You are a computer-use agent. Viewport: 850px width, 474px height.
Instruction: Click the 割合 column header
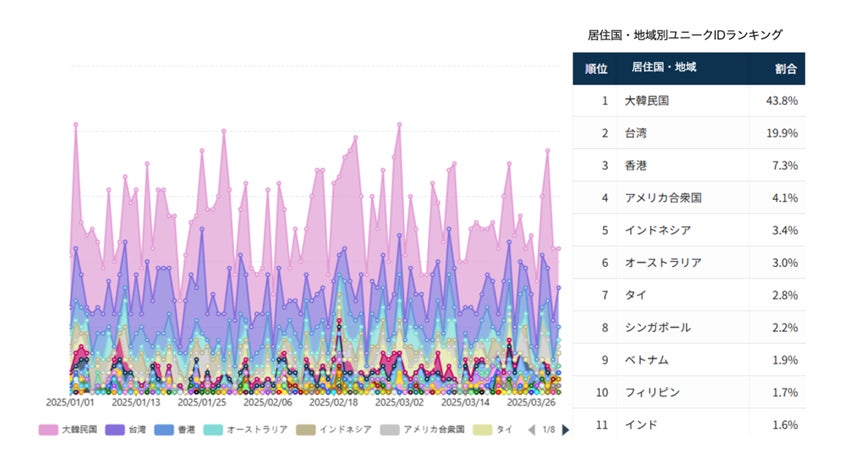(785, 69)
